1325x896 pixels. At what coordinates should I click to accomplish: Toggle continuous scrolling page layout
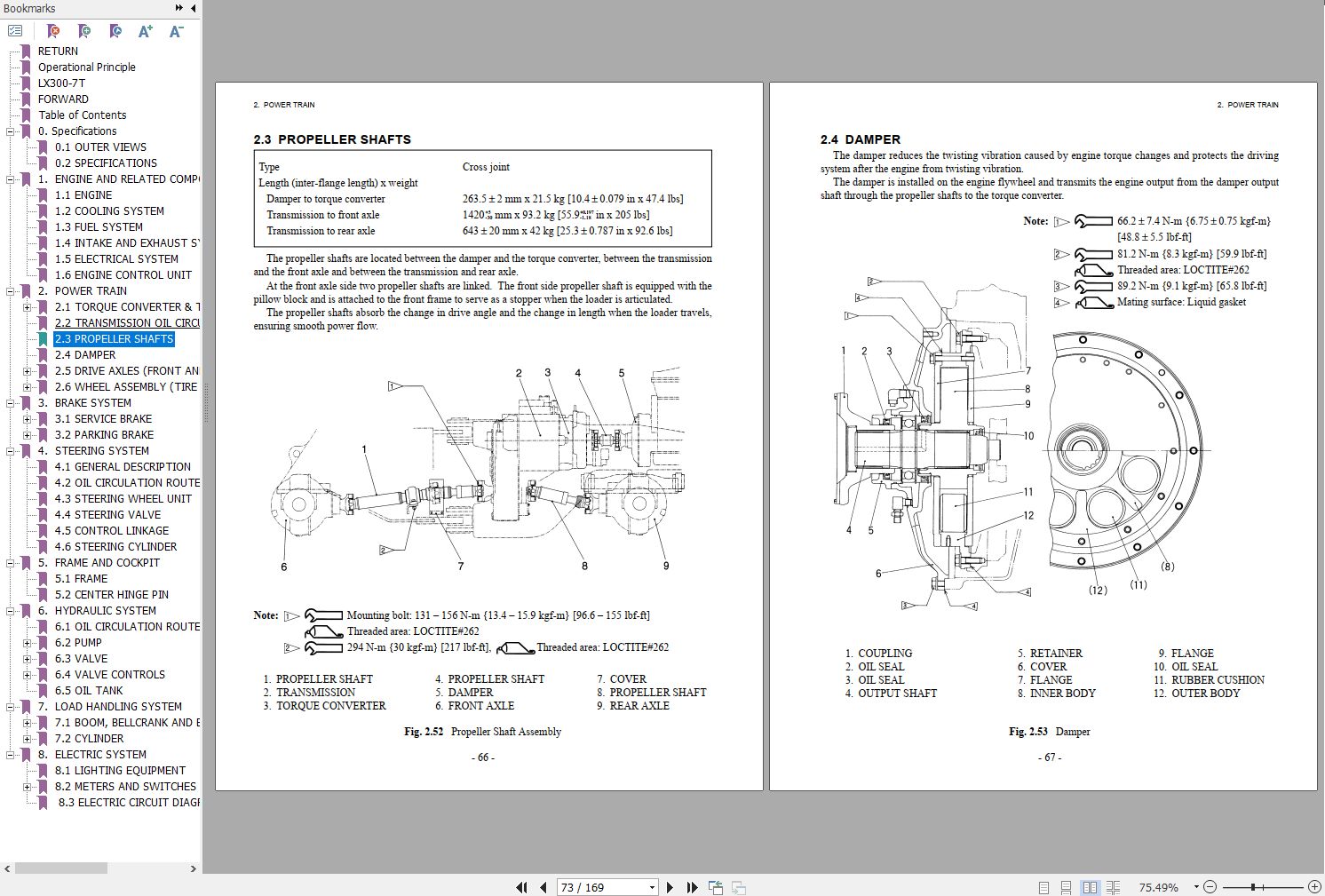tap(1067, 886)
